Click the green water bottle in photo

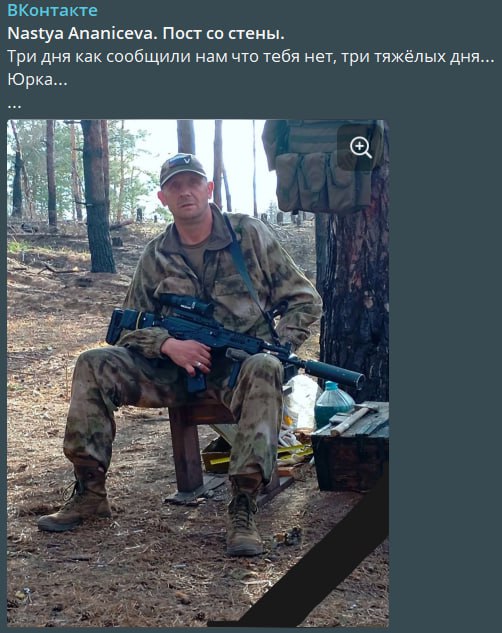333,404
